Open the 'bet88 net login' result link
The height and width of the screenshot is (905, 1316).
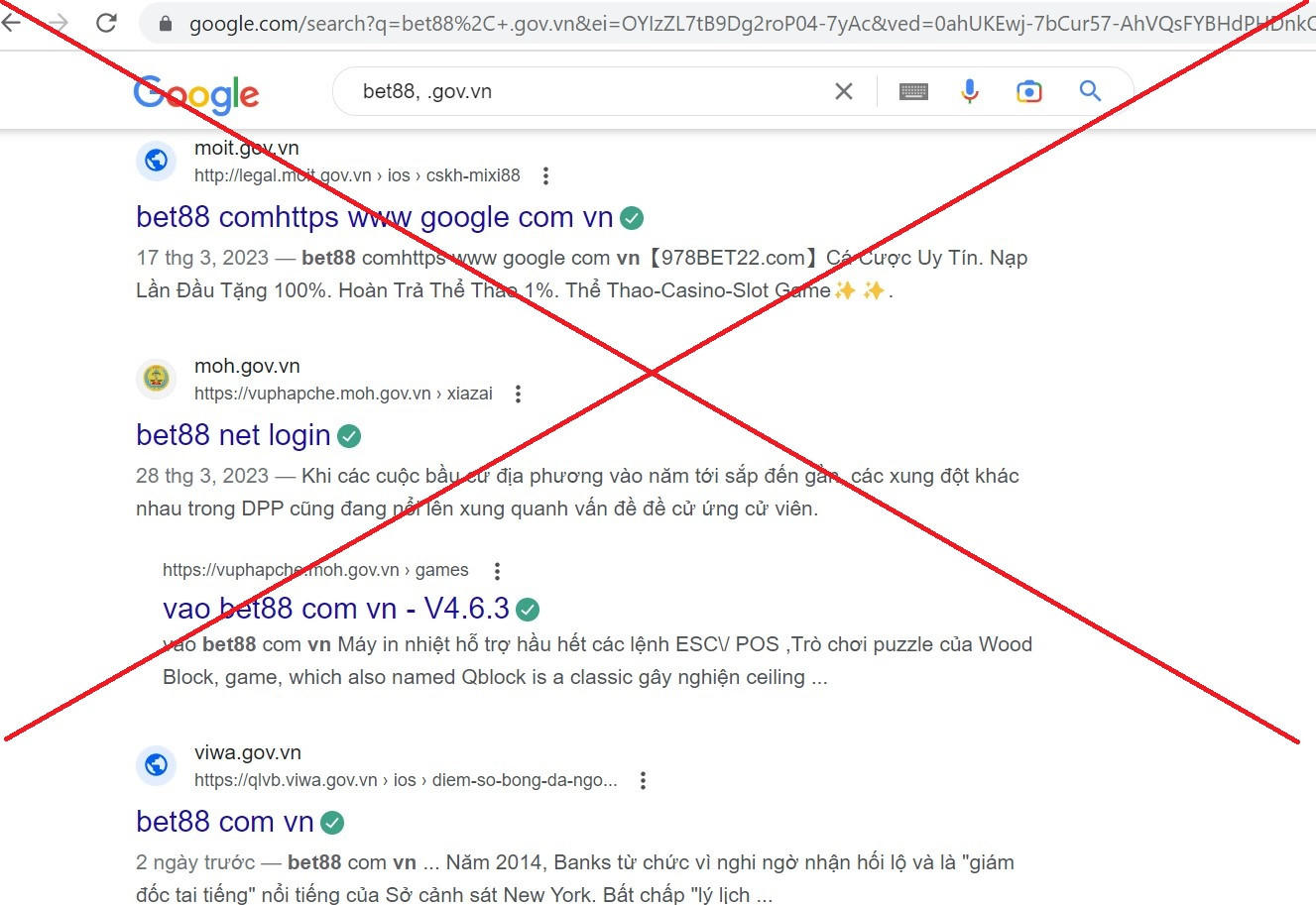coord(233,435)
